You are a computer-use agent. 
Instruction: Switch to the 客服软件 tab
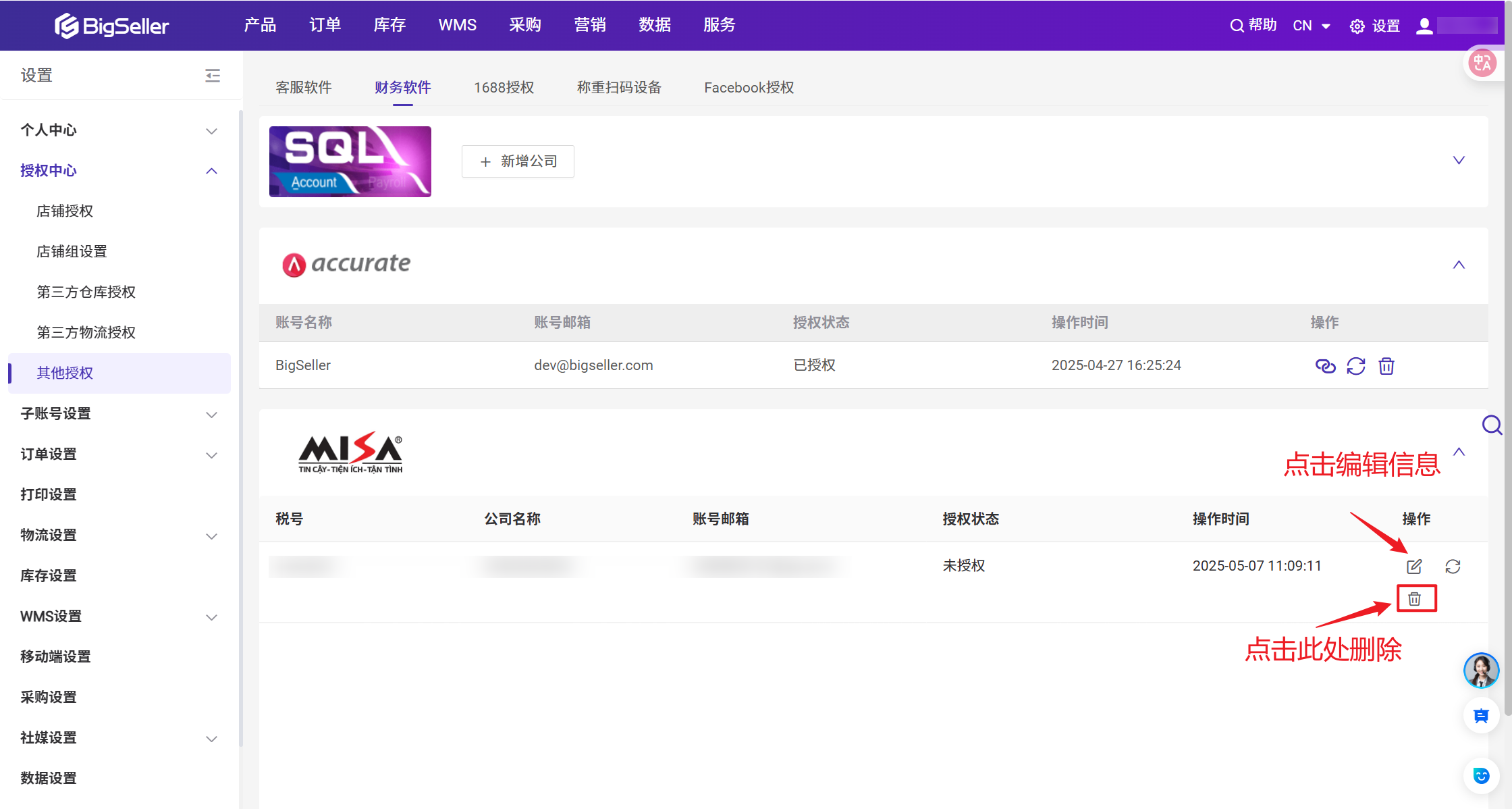[x=304, y=88]
